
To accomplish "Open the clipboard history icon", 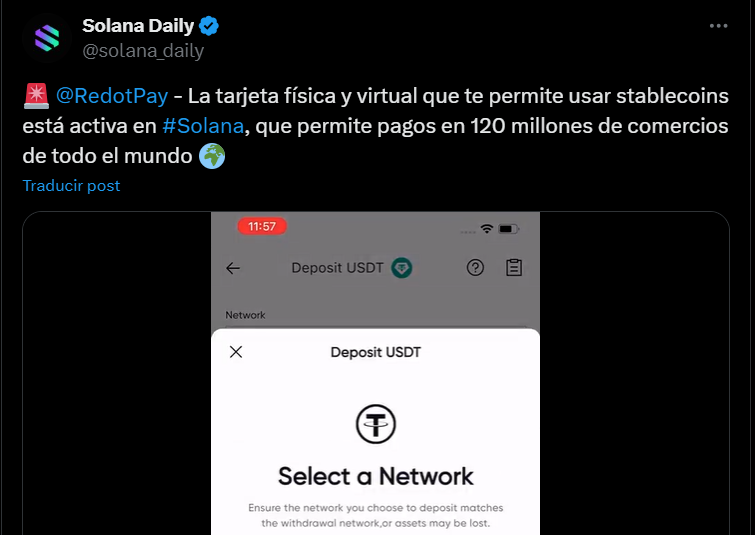I will [x=514, y=268].
